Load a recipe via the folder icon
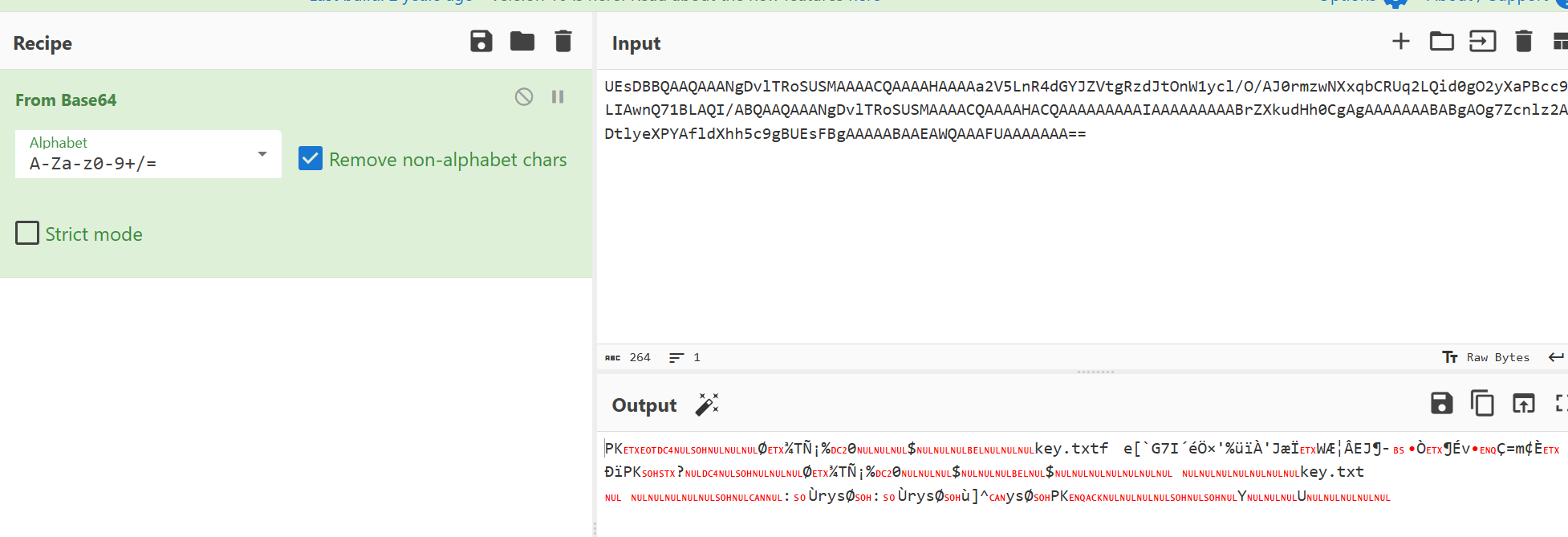The height and width of the screenshot is (537, 1568). tap(522, 41)
